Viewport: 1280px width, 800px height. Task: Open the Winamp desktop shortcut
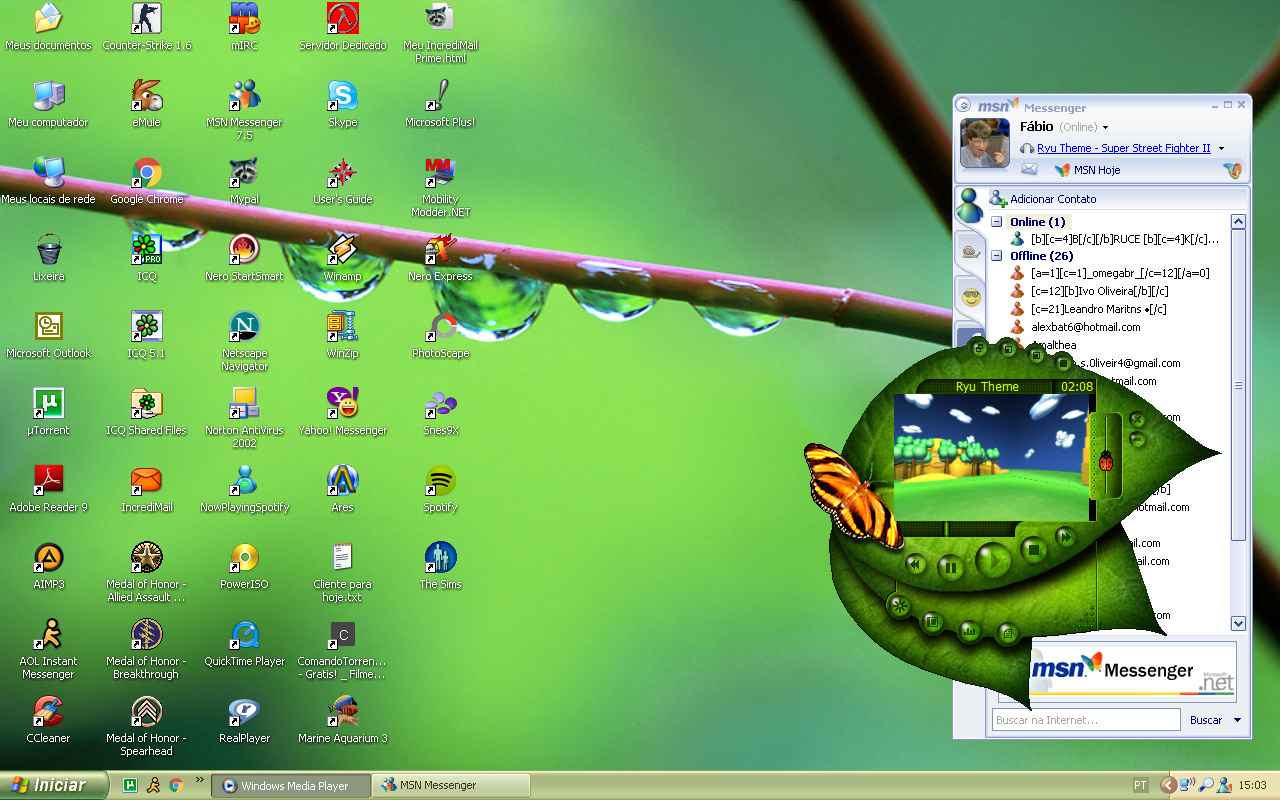click(x=342, y=249)
